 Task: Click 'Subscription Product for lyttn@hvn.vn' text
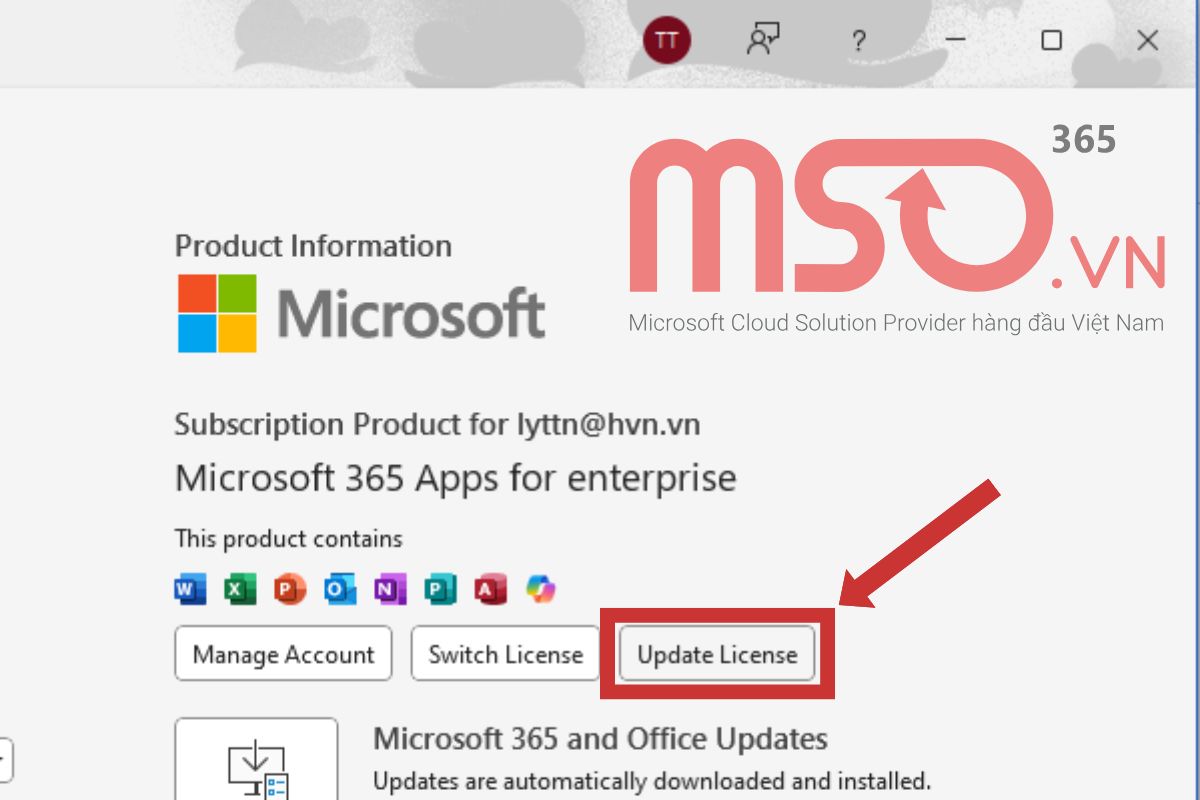point(437,425)
